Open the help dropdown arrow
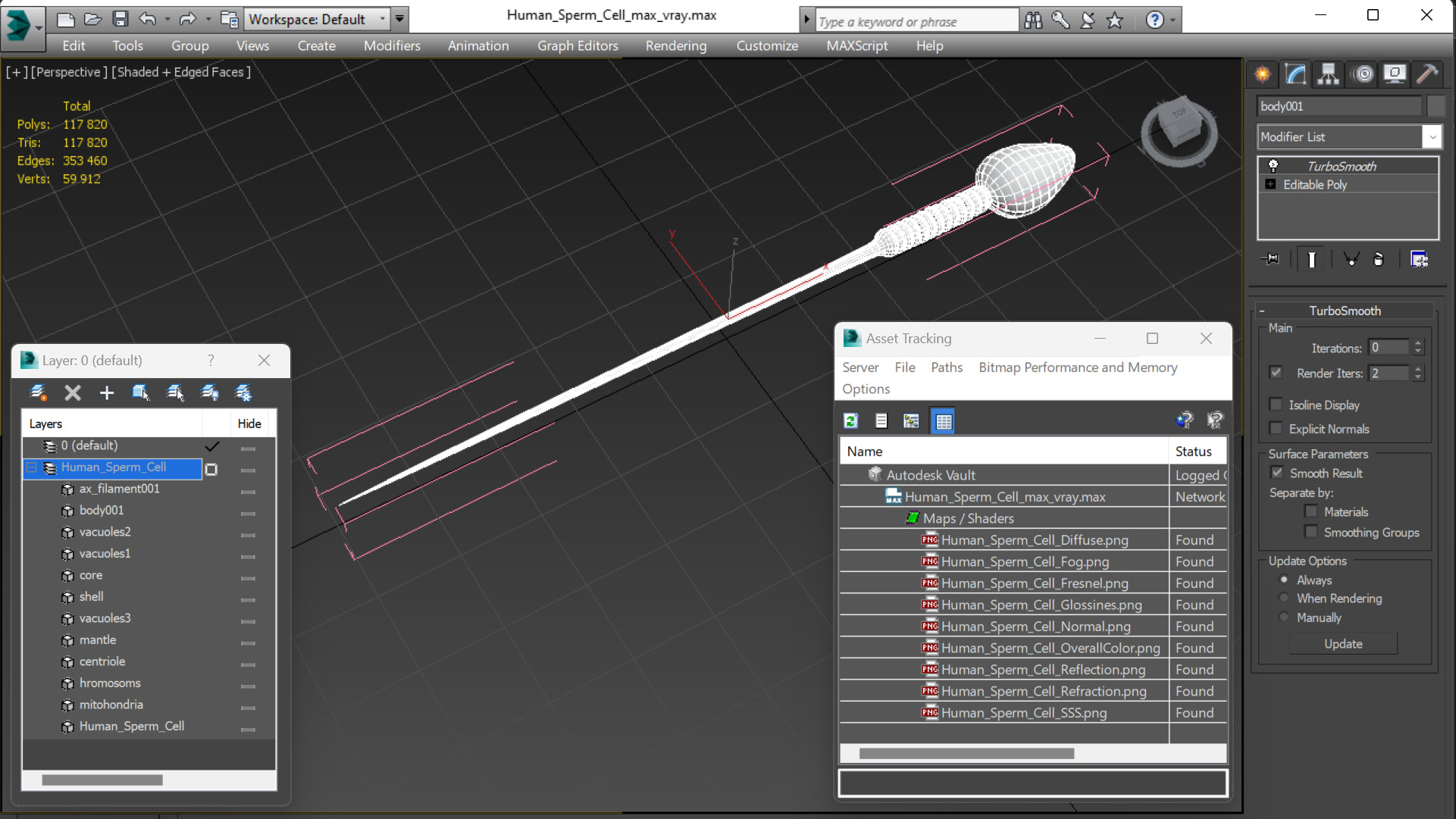The height and width of the screenshot is (819, 1456). coord(1173,20)
